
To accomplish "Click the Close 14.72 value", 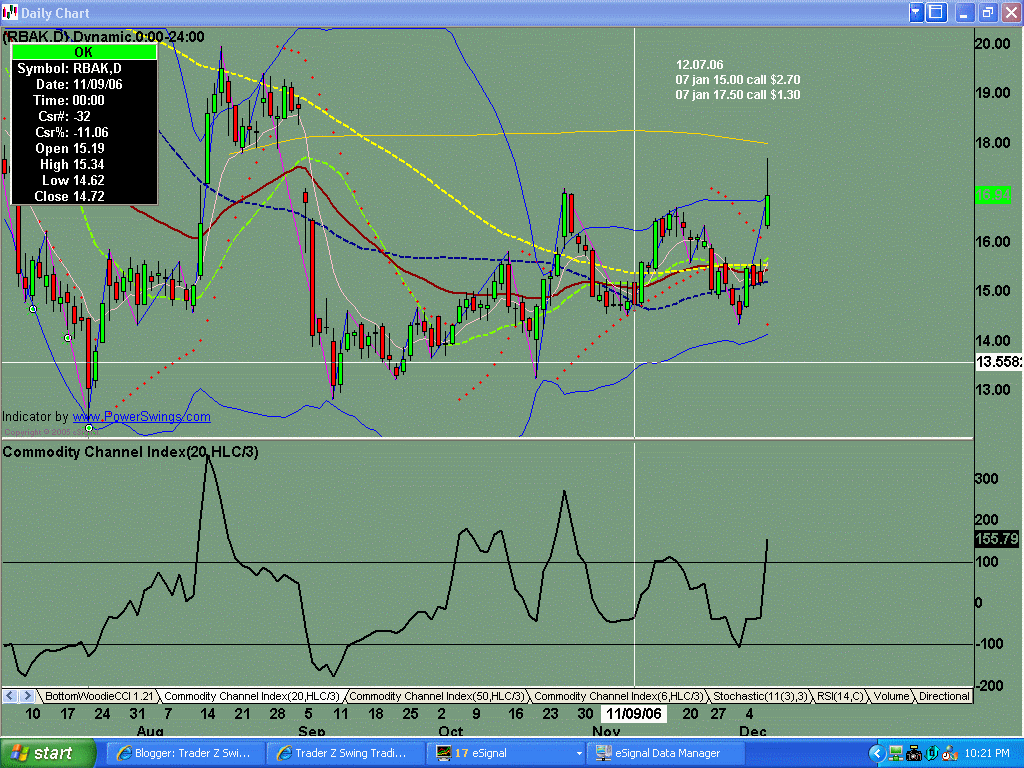I will (x=69, y=196).
